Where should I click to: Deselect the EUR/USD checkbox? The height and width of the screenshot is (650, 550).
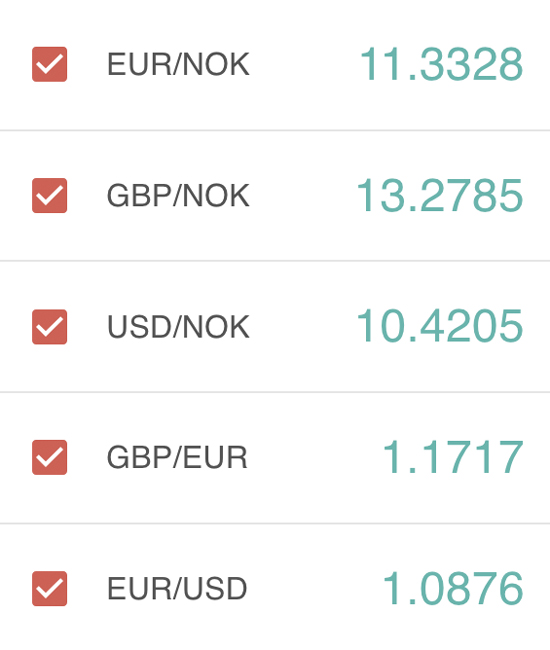pyautogui.click(x=49, y=588)
